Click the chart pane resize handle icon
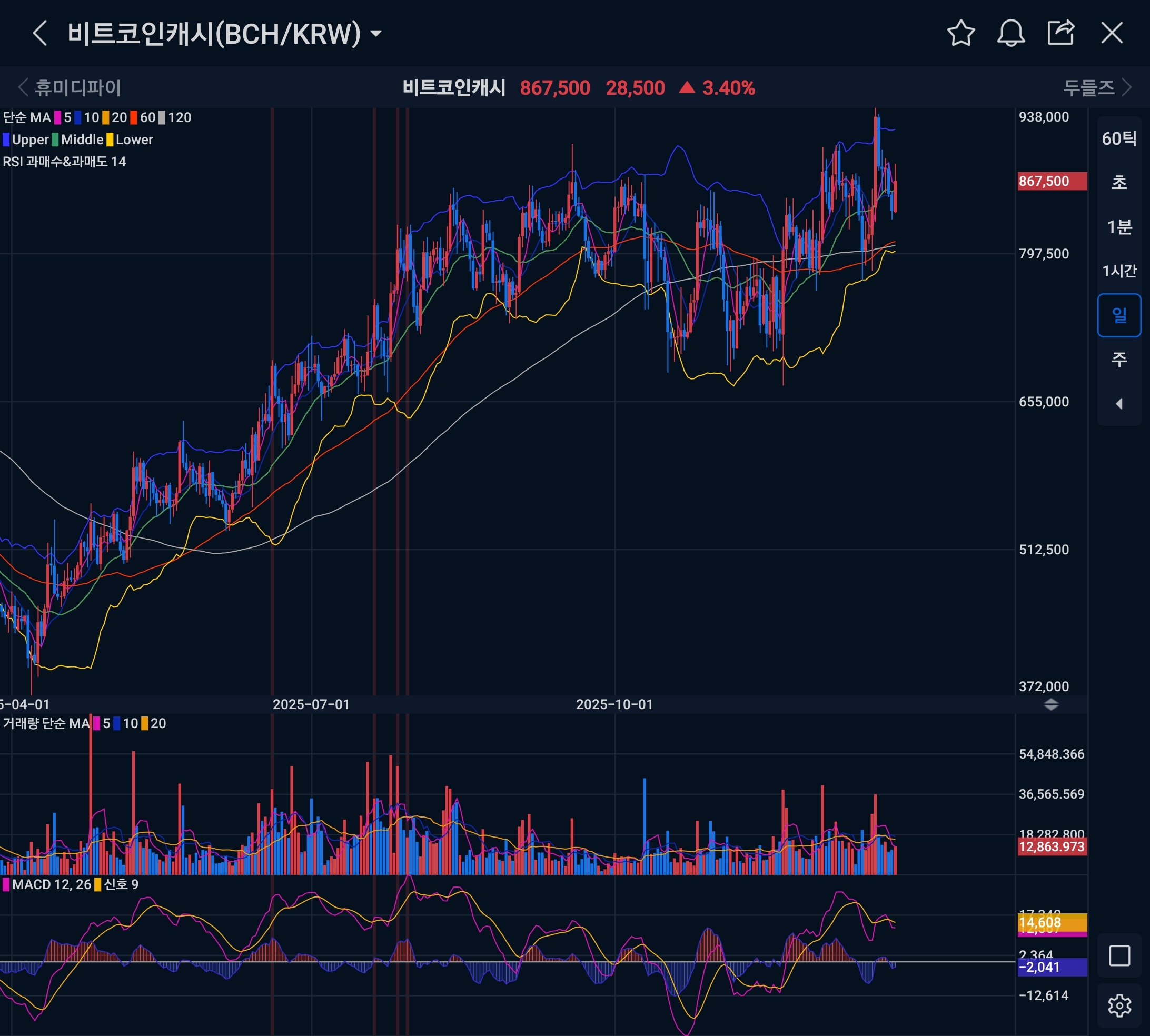 click(x=1051, y=705)
